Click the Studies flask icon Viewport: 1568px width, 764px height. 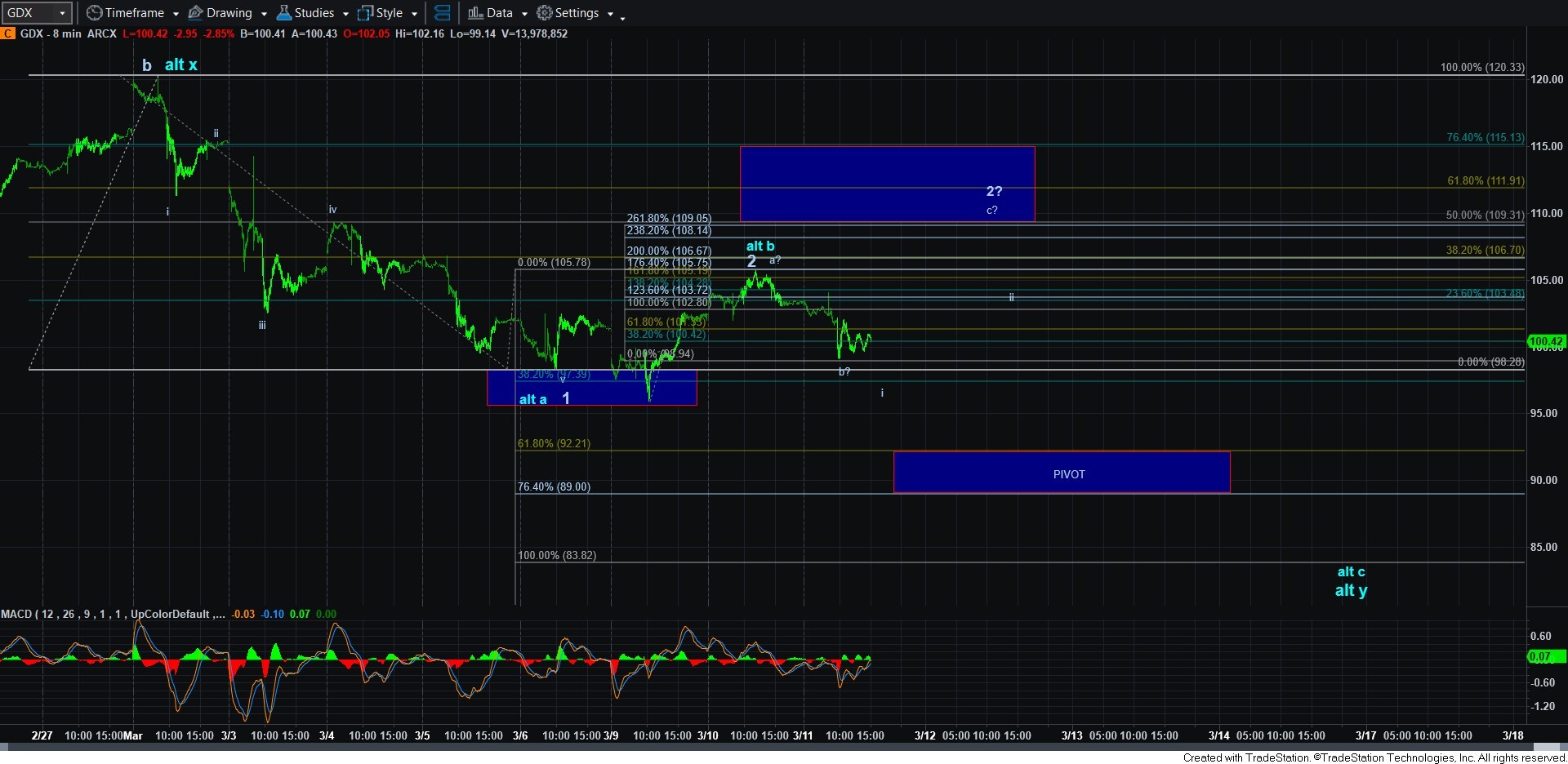click(284, 13)
